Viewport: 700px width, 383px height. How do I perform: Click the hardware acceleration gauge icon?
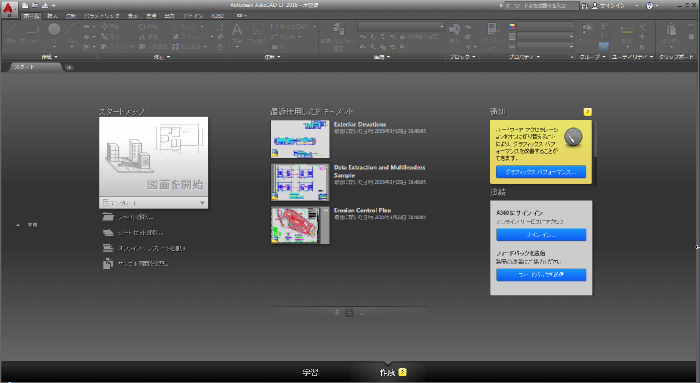click(573, 137)
